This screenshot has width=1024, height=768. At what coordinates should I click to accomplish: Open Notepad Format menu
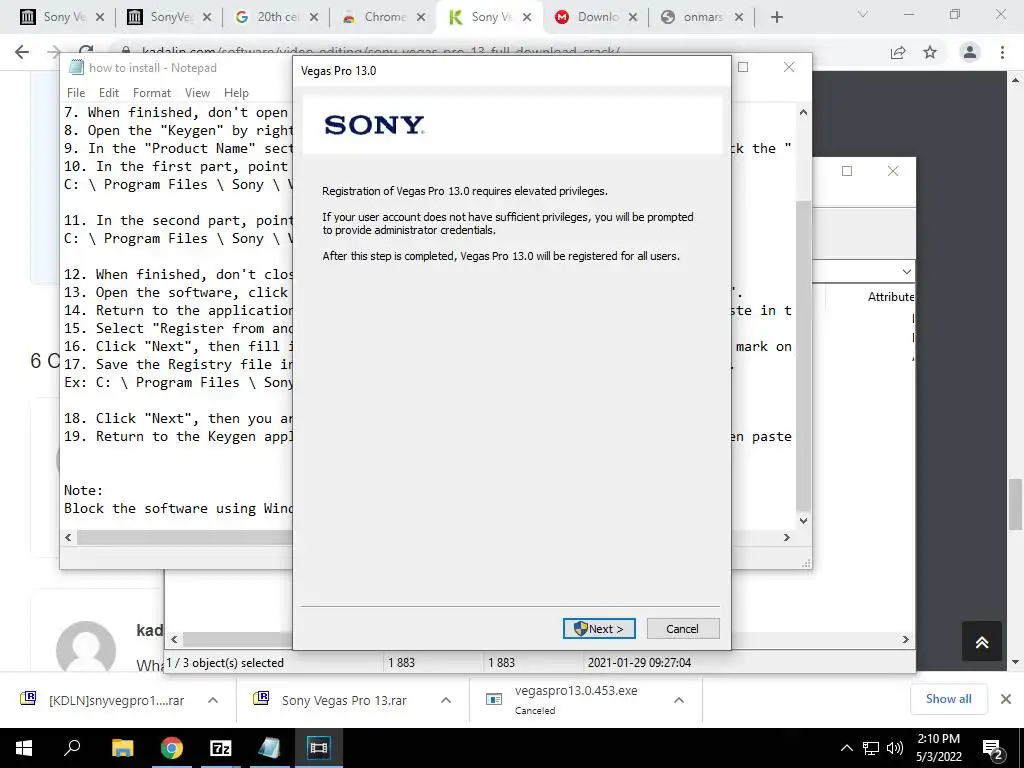pyautogui.click(x=152, y=93)
